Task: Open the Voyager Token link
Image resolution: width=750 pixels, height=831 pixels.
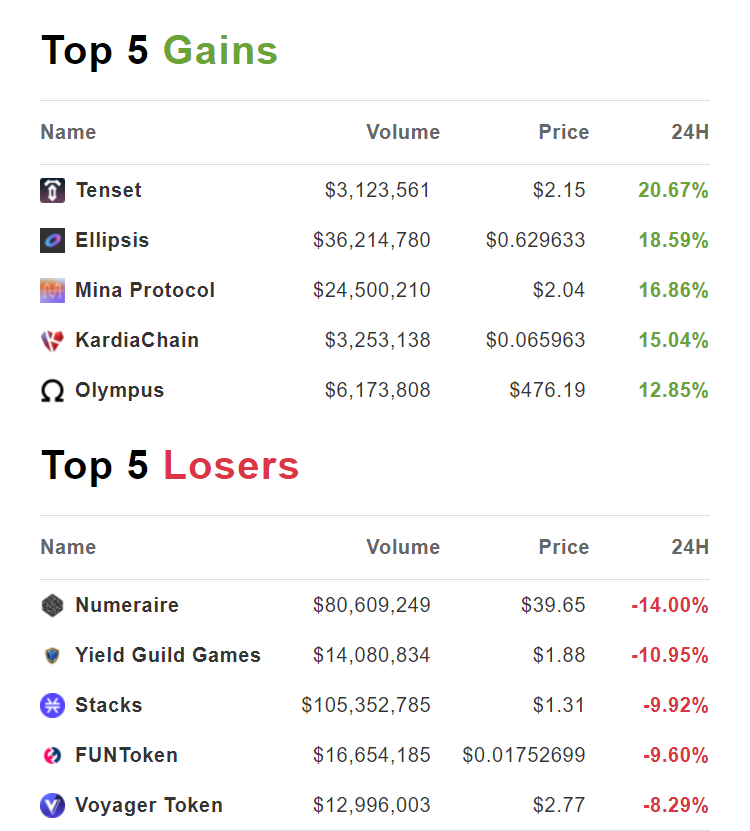Action: click(149, 805)
